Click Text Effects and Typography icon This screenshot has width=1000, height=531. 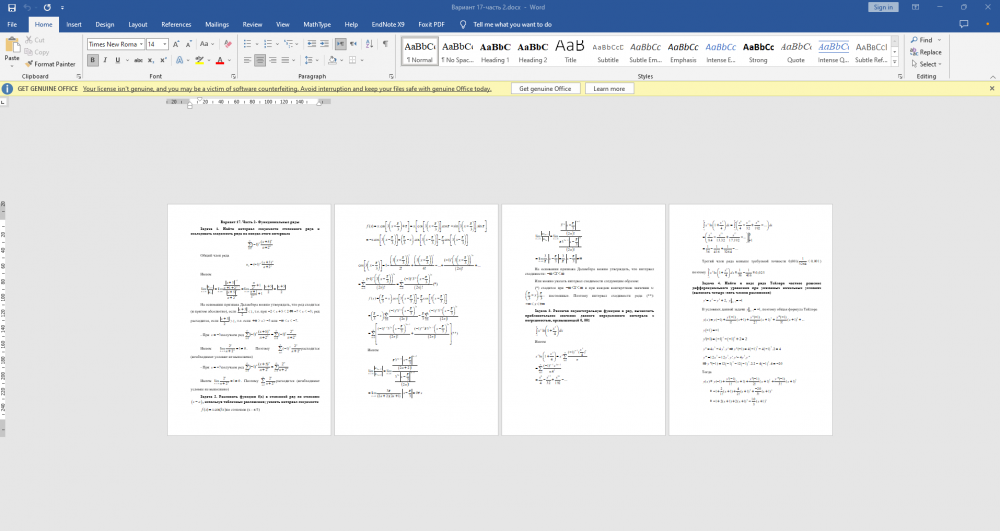(180, 60)
